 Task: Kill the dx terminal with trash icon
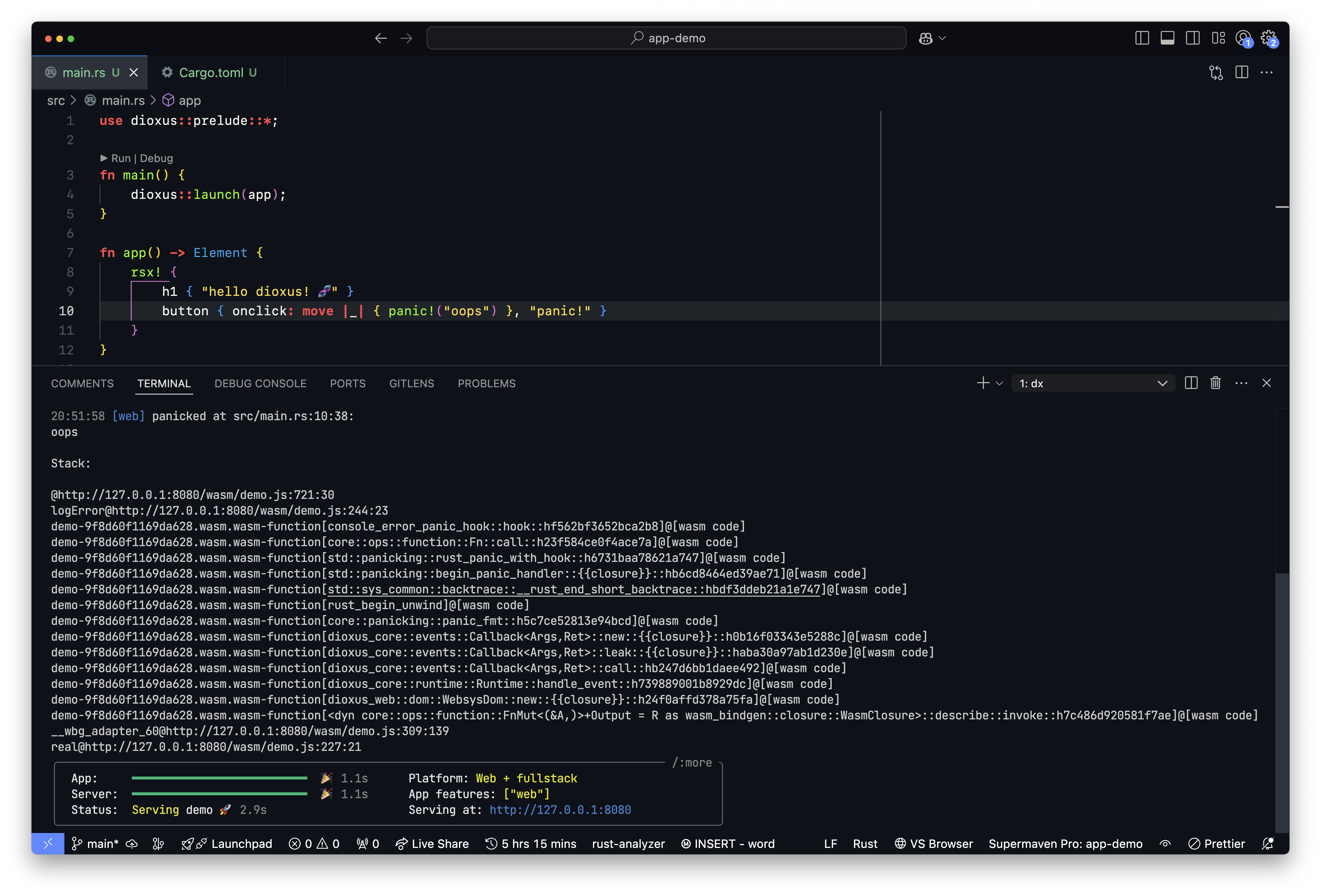click(x=1215, y=383)
